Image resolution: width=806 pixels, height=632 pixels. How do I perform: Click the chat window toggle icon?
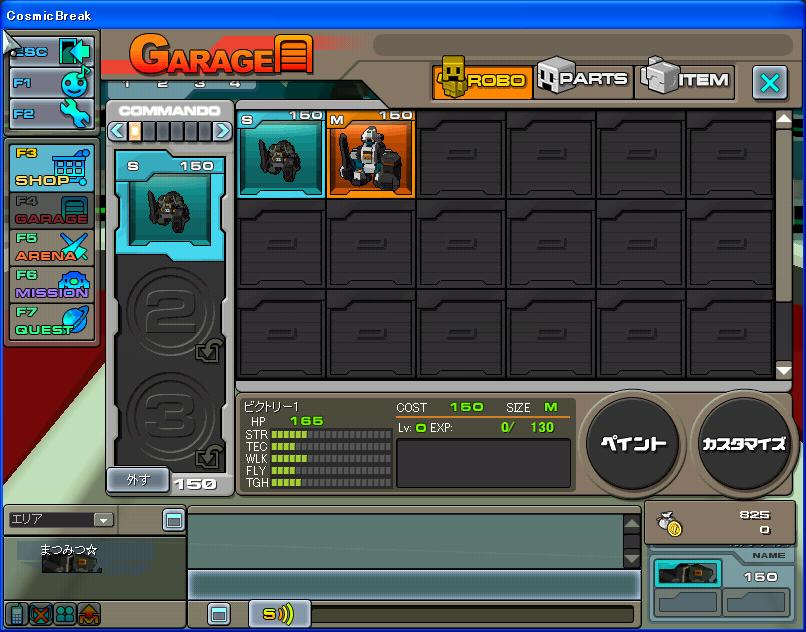point(219,613)
